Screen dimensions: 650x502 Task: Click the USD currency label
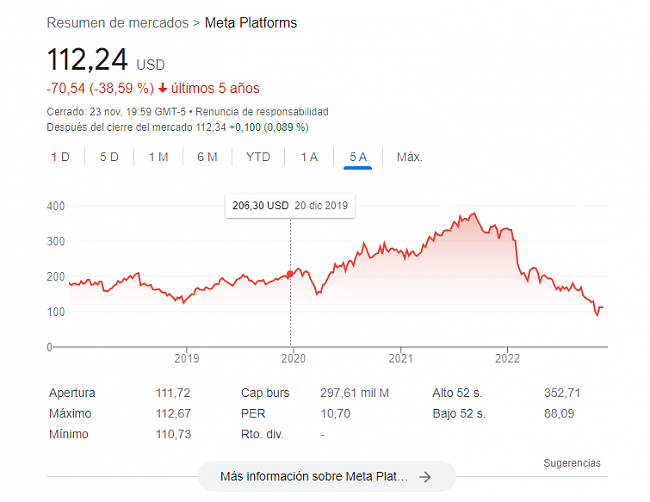(x=150, y=65)
